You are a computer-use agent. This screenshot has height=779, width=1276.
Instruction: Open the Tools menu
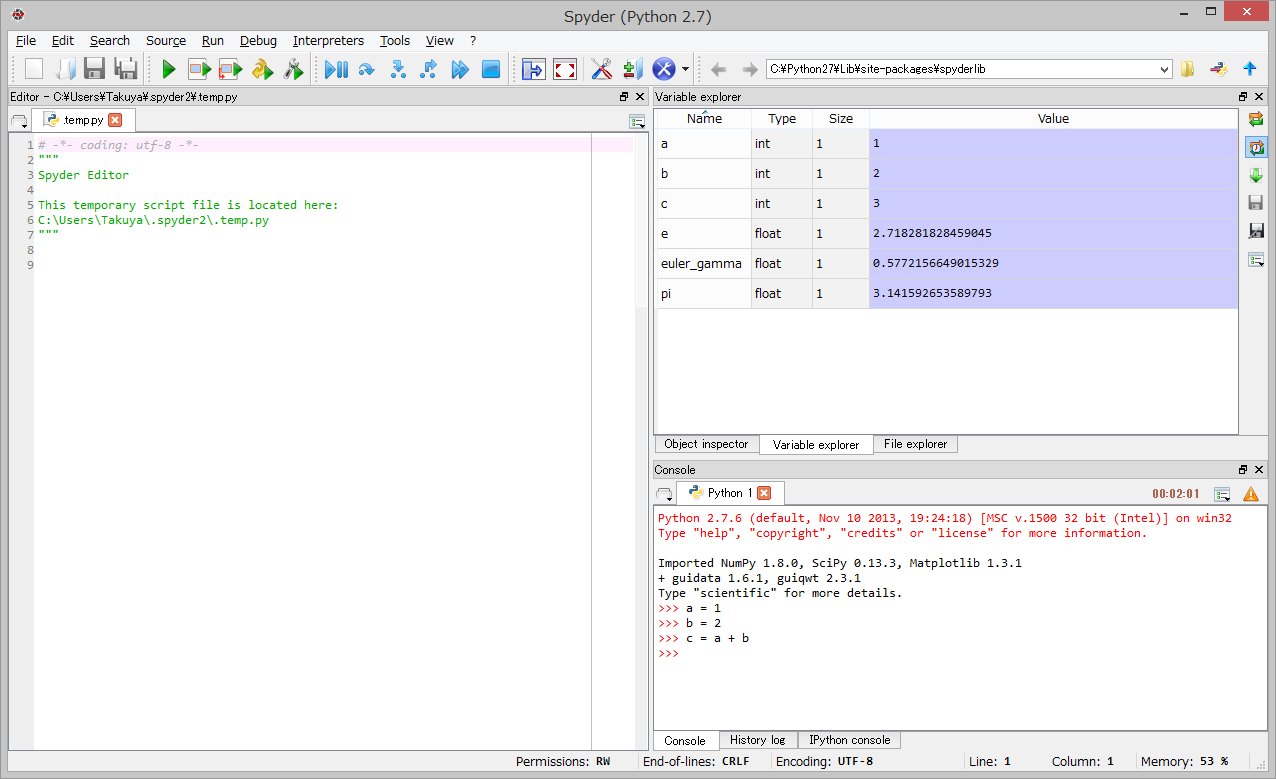[395, 41]
